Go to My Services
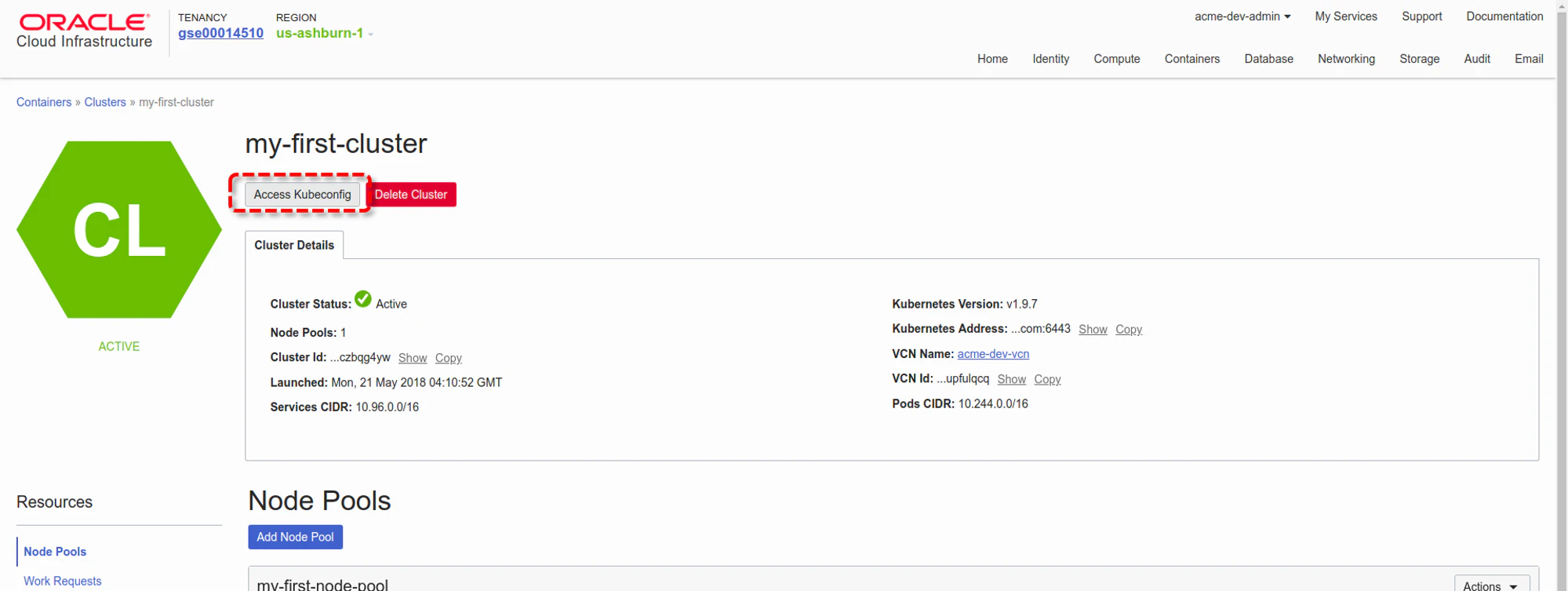Image resolution: width=1568 pixels, height=591 pixels. tap(1346, 16)
